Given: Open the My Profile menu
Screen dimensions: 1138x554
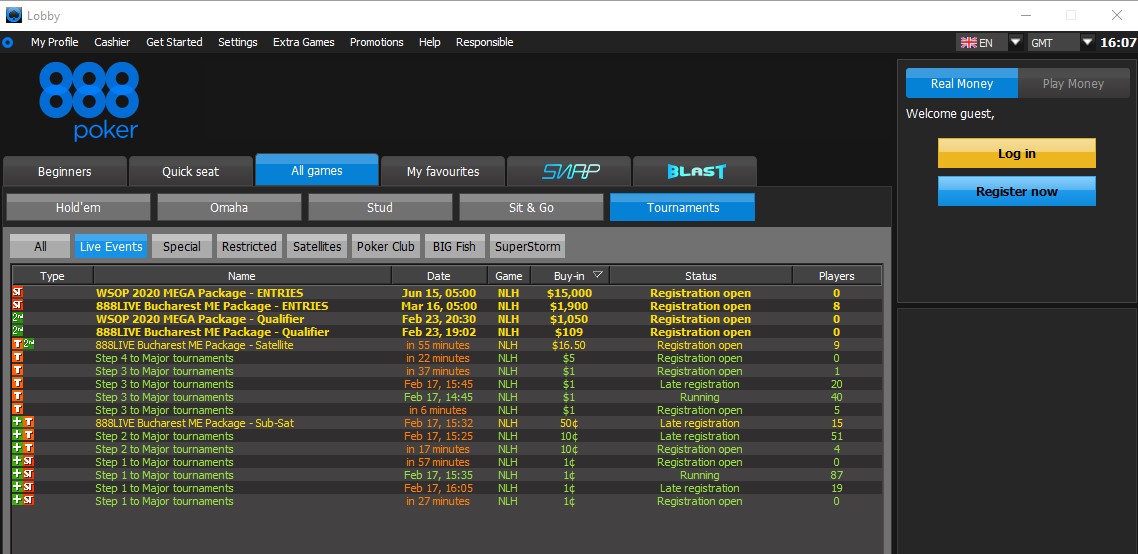Looking at the screenshot, I should coord(54,42).
